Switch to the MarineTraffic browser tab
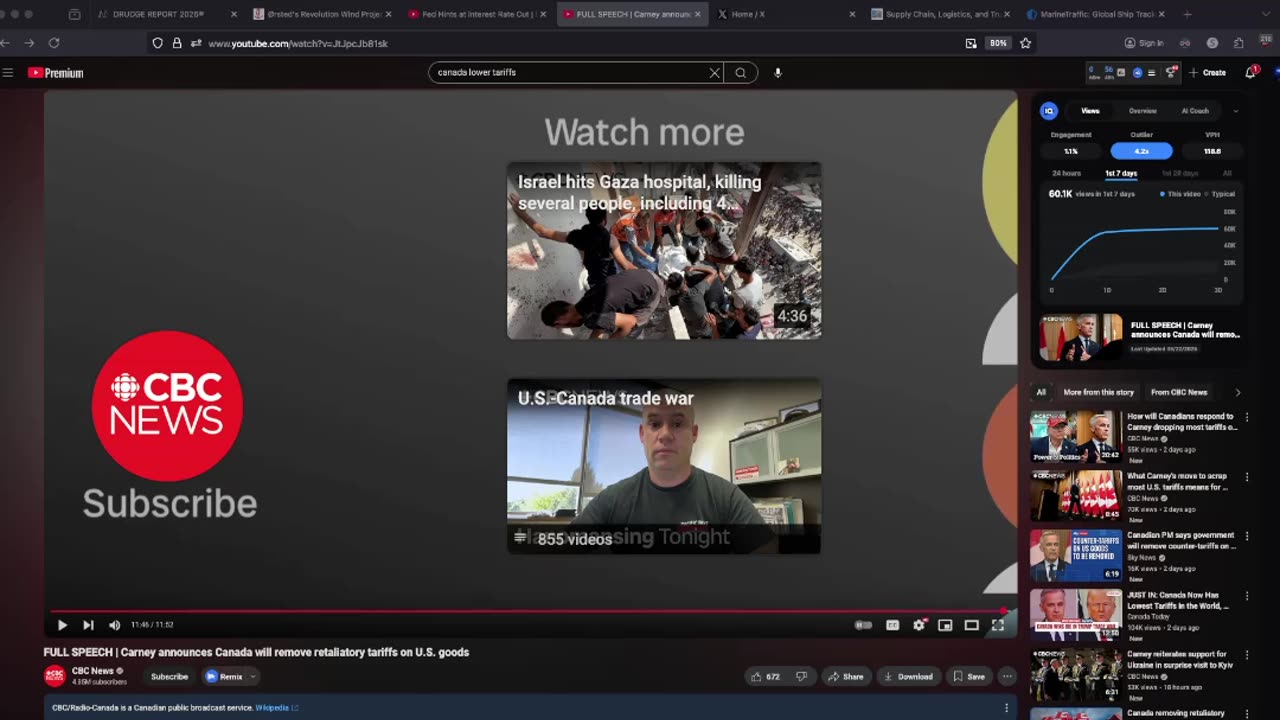This screenshot has height=720, width=1280. tap(1096, 14)
